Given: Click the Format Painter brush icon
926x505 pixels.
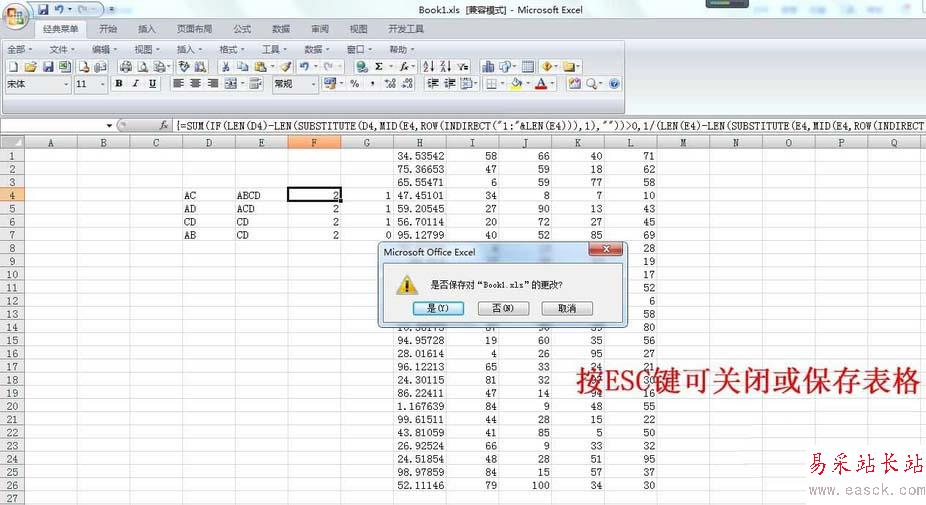Looking at the screenshot, I should pyautogui.click(x=285, y=67).
